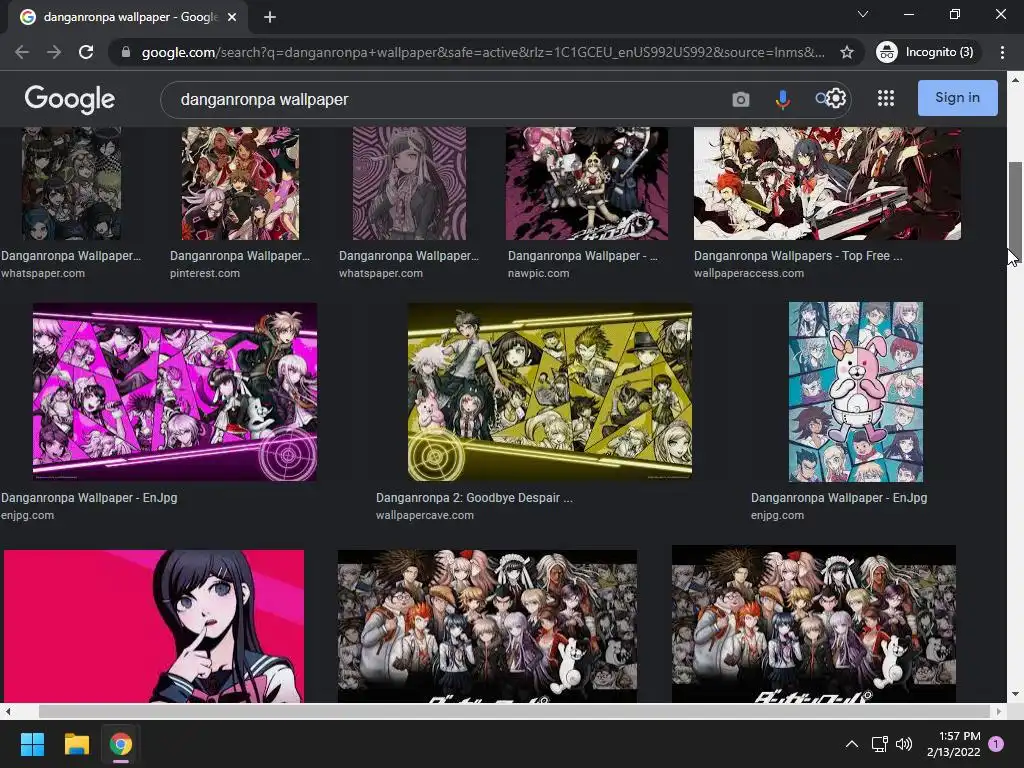Screen dimensions: 1024x768
Task: Open network settings tray icon
Action: point(880,744)
